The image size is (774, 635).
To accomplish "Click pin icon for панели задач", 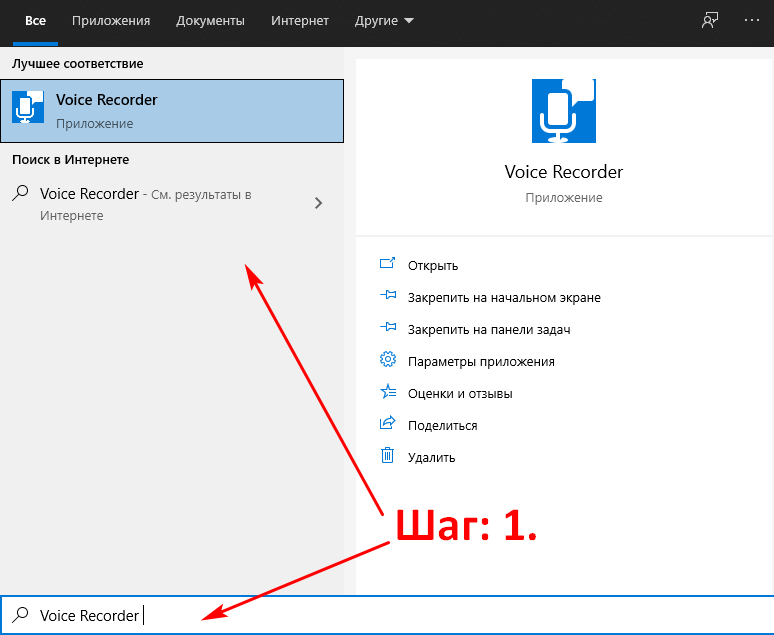I will [388, 327].
